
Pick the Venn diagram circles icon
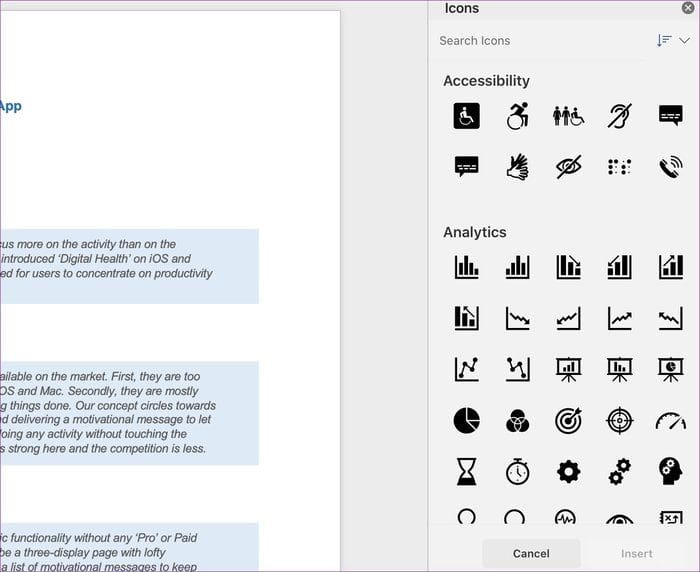tap(517, 421)
